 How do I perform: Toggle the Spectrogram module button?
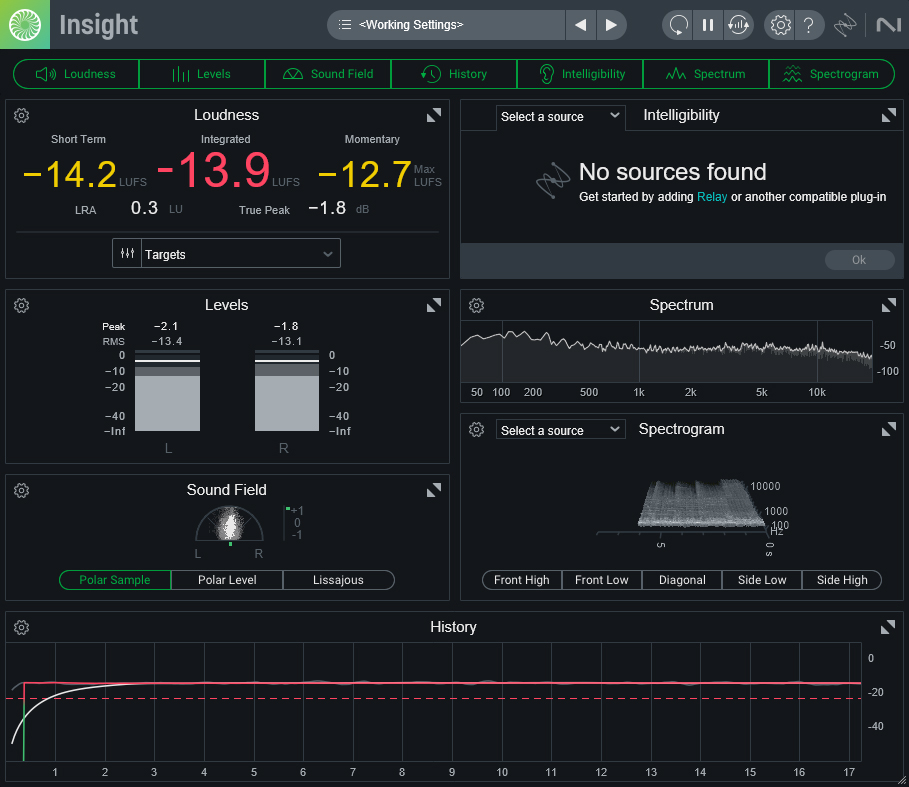831,74
